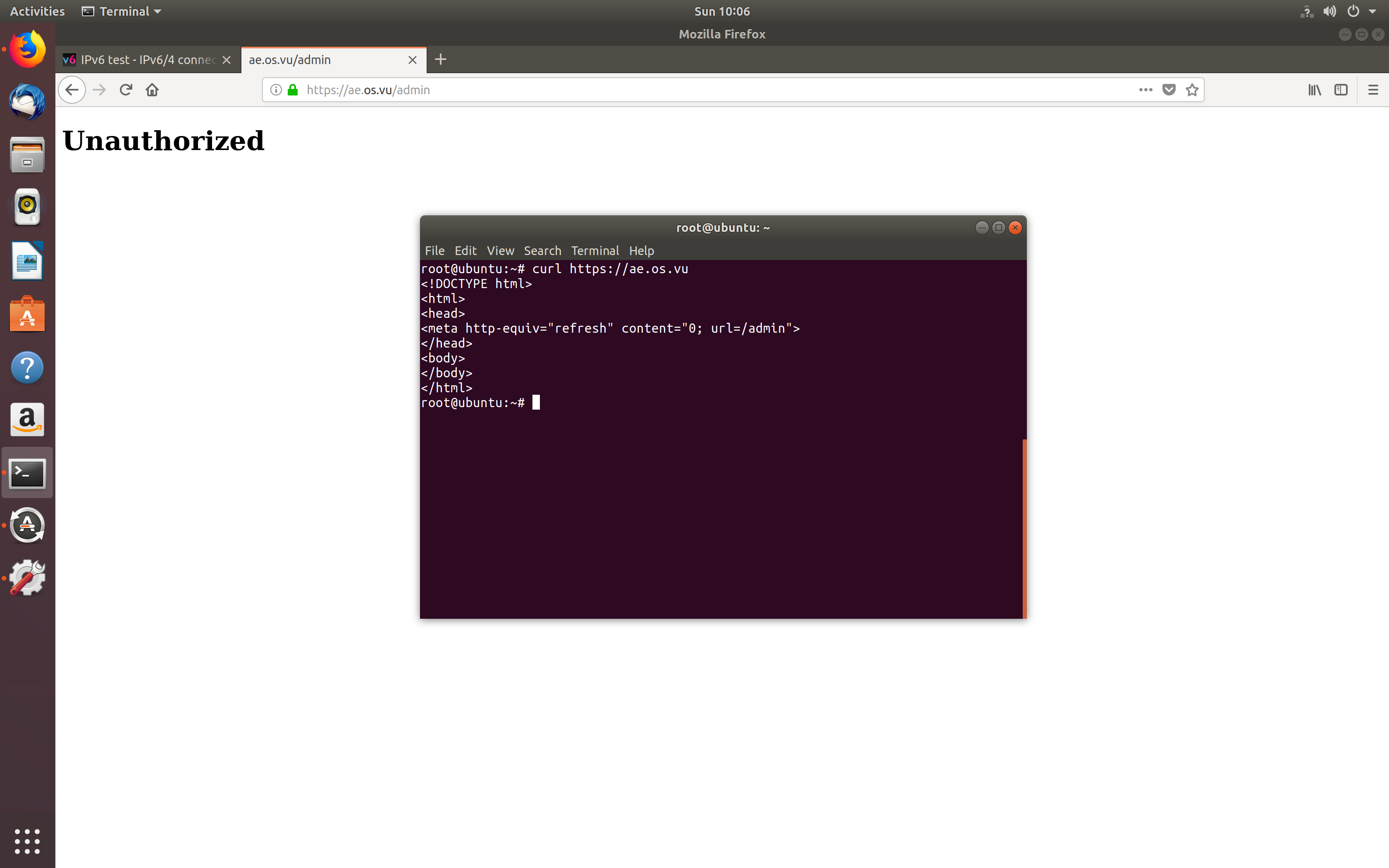Open LibreOffice Writer from the dock
Image resolution: width=1389 pixels, height=868 pixels.
point(27,260)
